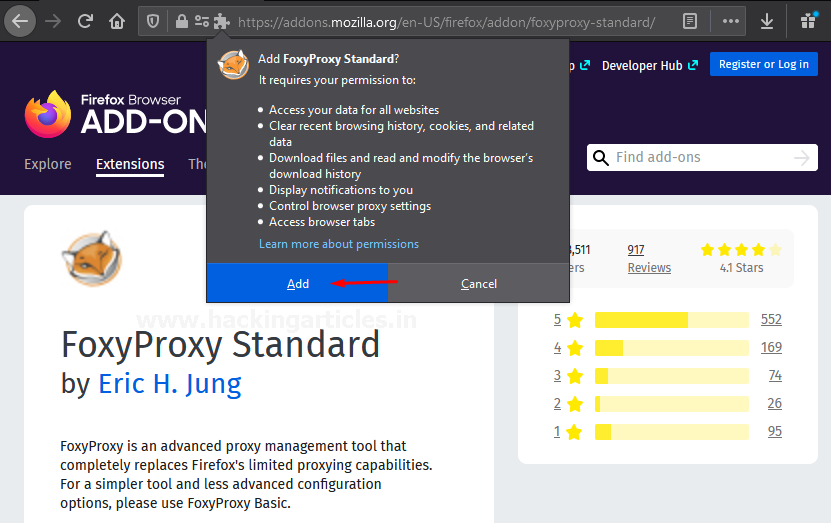Screen dimensions: 831x523
Task: Select the Extensions tab
Action: click(130, 164)
